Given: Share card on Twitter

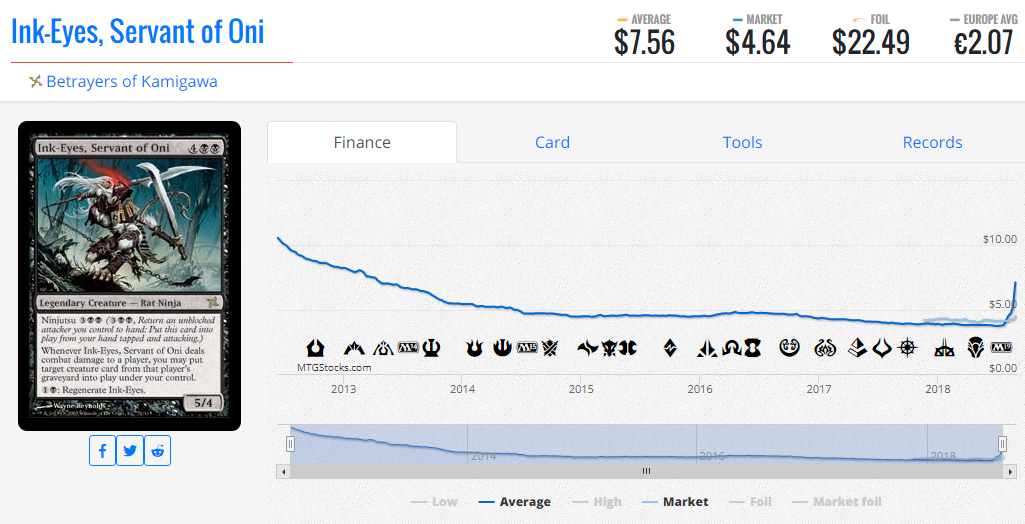Looking at the screenshot, I should (x=130, y=451).
